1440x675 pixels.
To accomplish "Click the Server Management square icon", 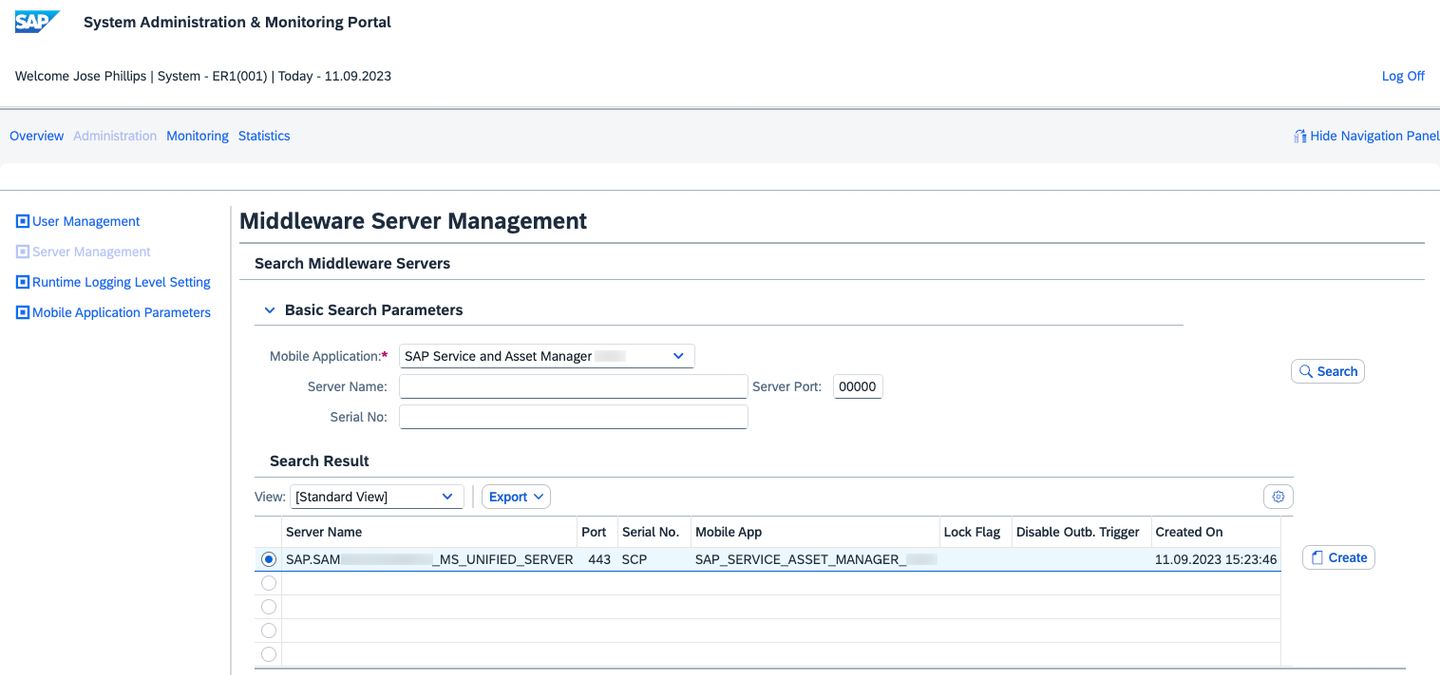I will [23, 252].
